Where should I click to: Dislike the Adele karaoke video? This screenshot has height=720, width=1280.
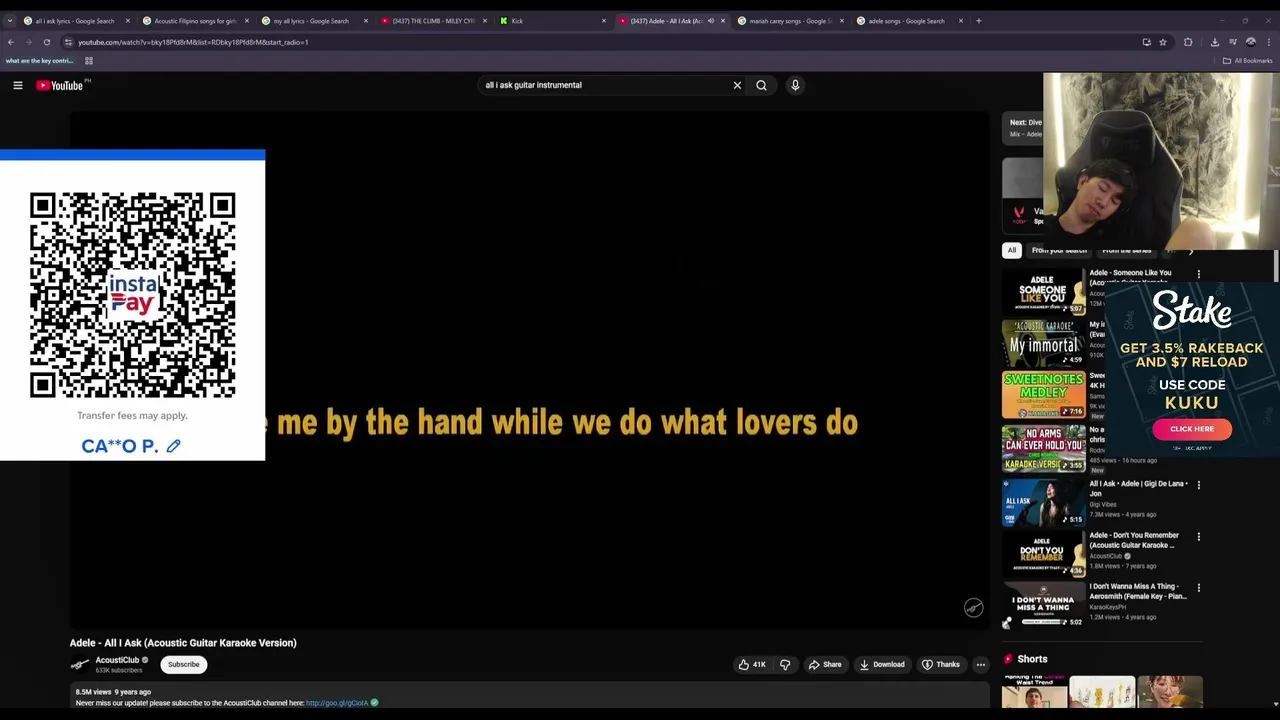click(x=785, y=664)
